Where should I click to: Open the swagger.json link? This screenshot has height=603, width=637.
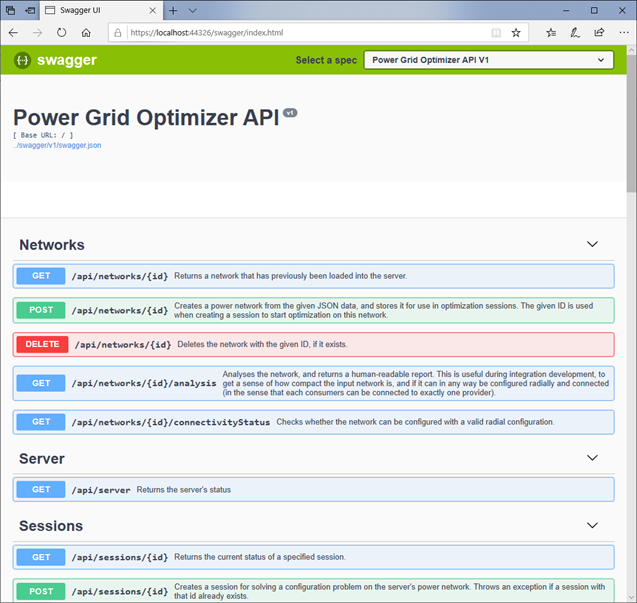point(57,145)
